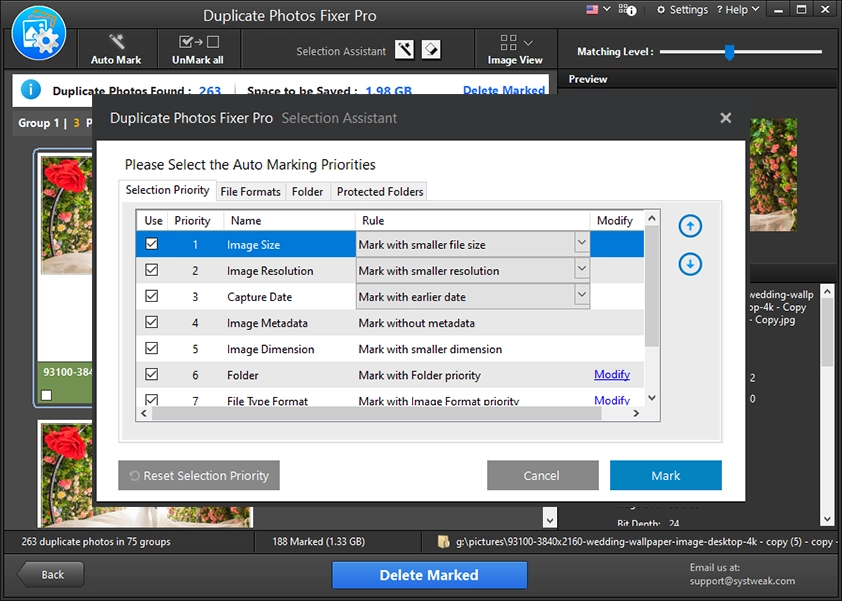
Task: Click the folder icon in status bar
Action: point(443,542)
